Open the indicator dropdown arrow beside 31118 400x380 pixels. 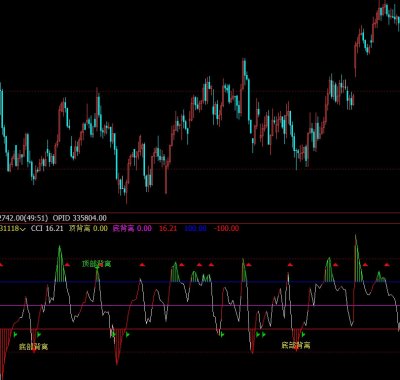point(23,229)
